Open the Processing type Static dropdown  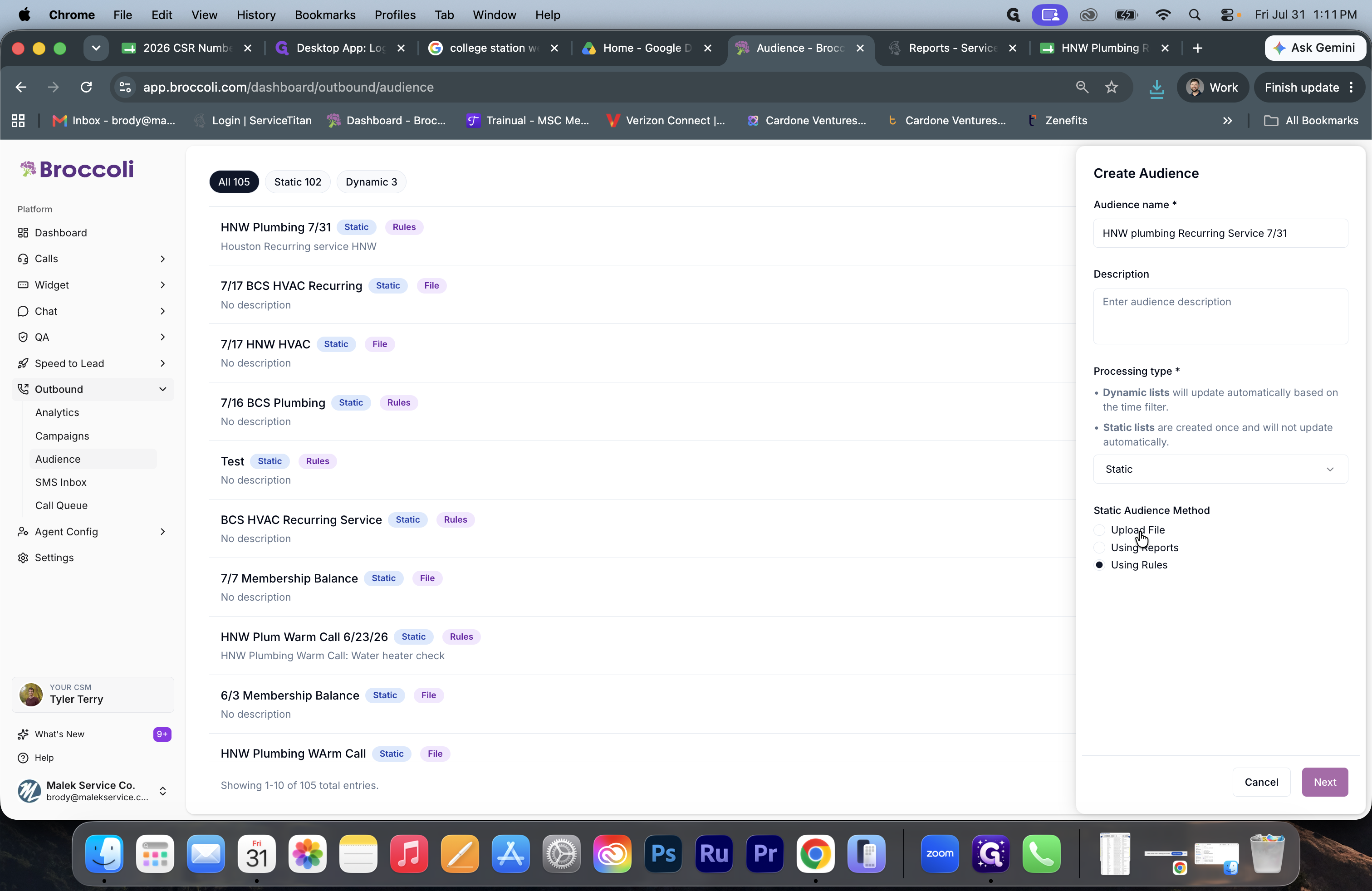1220,469
